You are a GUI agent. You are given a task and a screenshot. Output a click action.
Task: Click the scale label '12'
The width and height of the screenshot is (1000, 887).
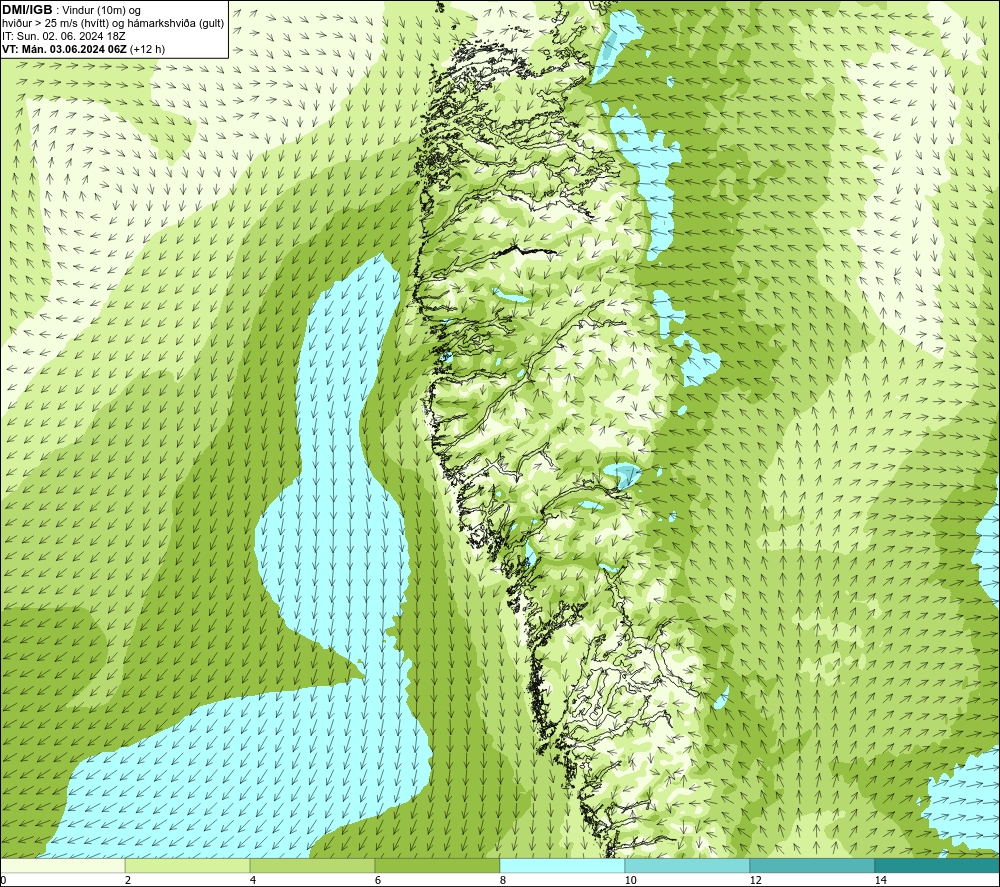755,881
